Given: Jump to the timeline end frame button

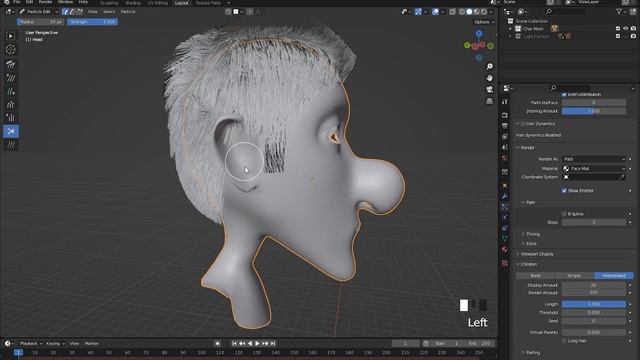Looking at the screenshot, I should pos(273,344).
